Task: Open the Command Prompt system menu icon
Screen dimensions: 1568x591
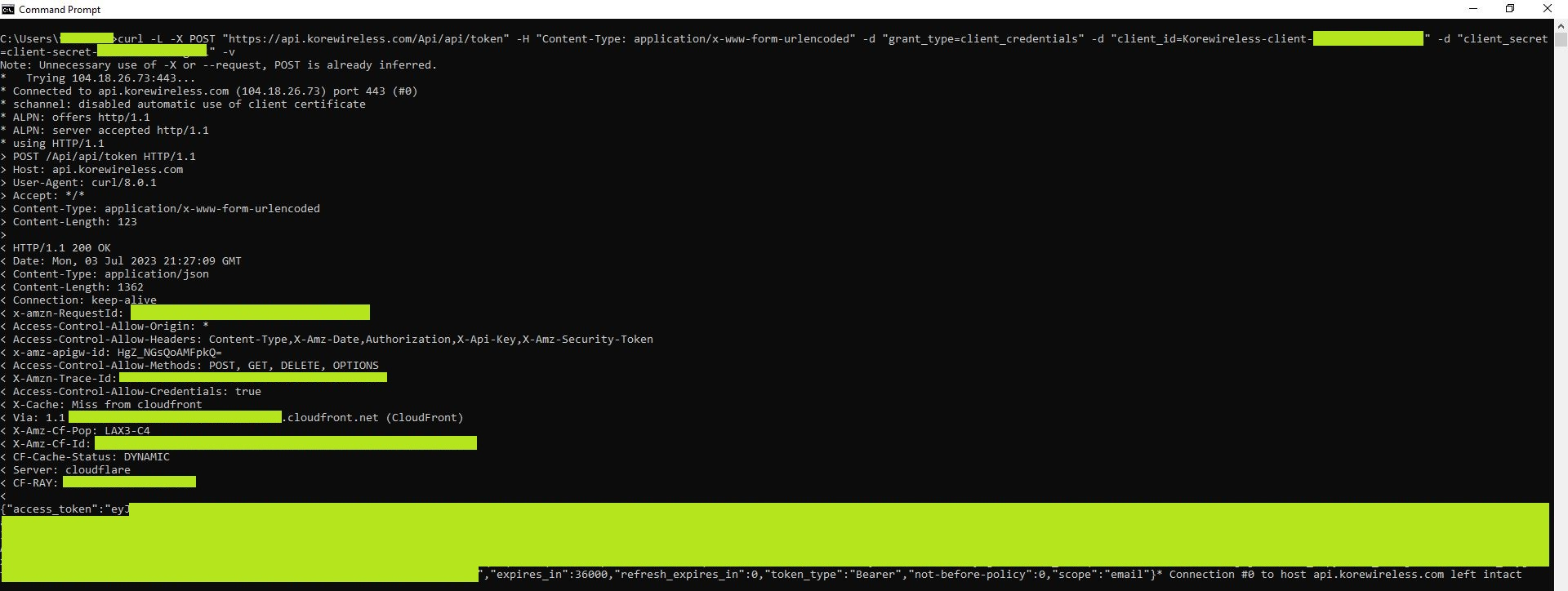Action: (8, 9)
